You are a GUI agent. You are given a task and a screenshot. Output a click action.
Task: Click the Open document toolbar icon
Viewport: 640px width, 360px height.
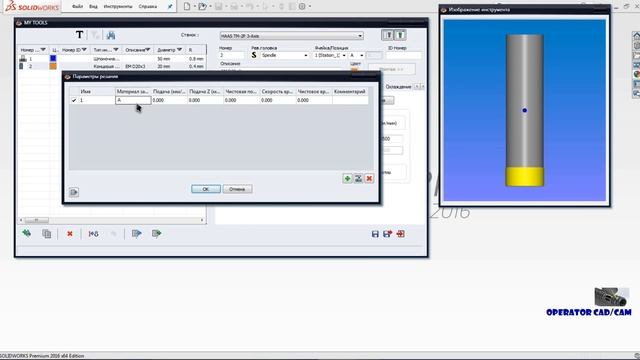(x=202, y=6)
